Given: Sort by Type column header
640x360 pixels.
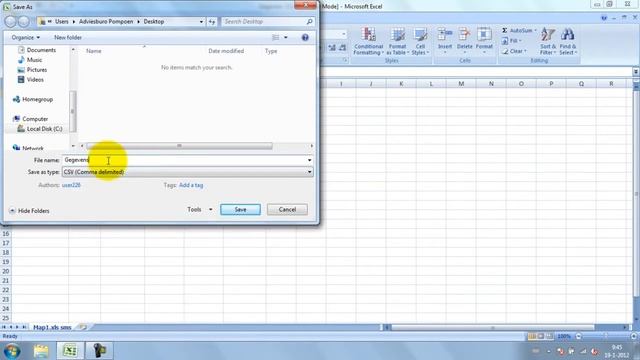Looking at the screenshot, I should (x=271, y=51).
